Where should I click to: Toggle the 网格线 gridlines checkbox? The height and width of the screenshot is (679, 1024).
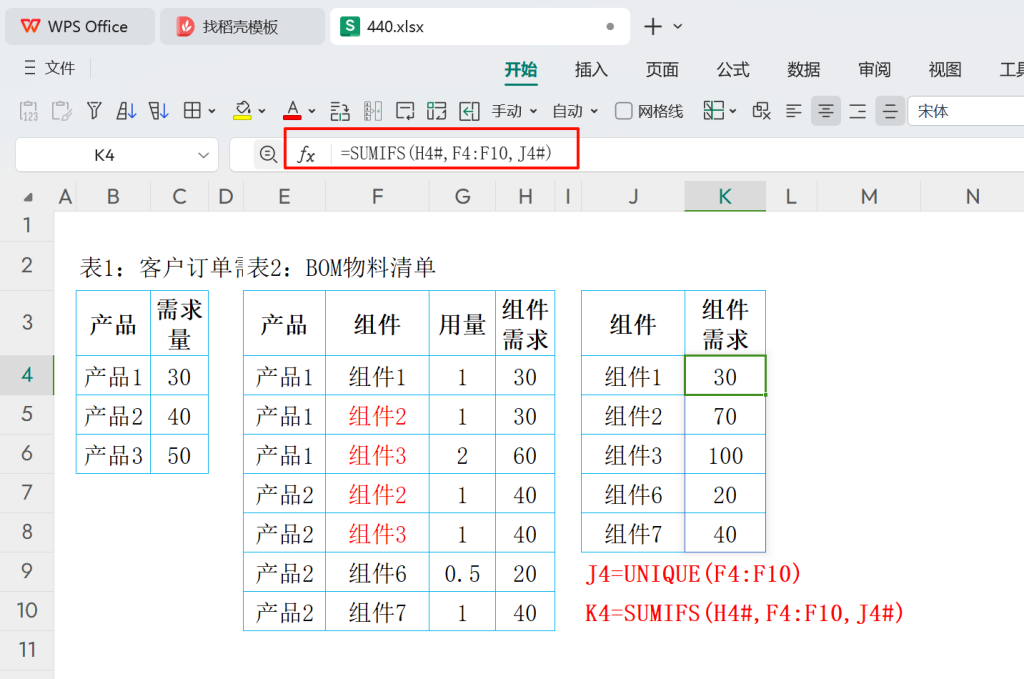point(624,111)
